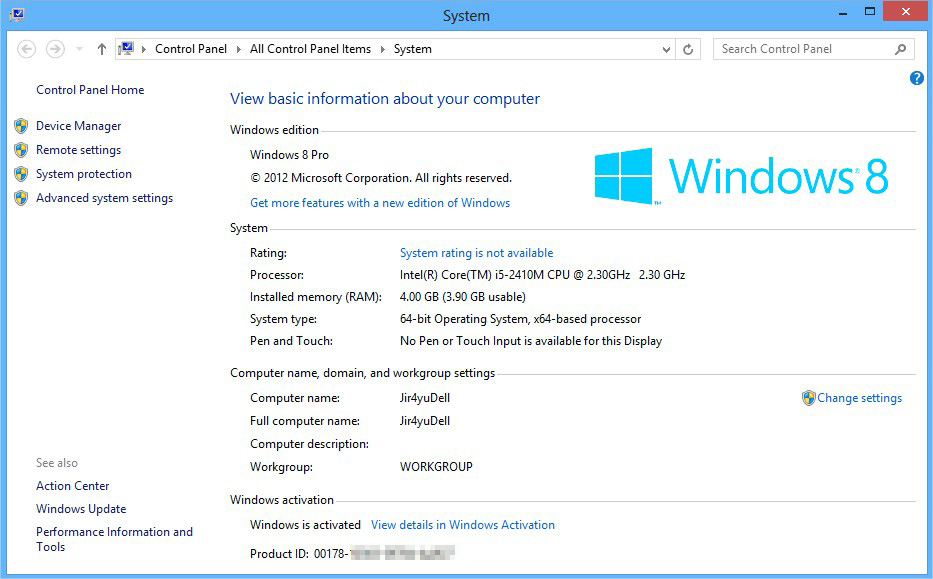Image resolution: width=933 pixels, height=579 pixels.
Task: Click the shield icon beside Remote settings
Action: tap(21, 150)
